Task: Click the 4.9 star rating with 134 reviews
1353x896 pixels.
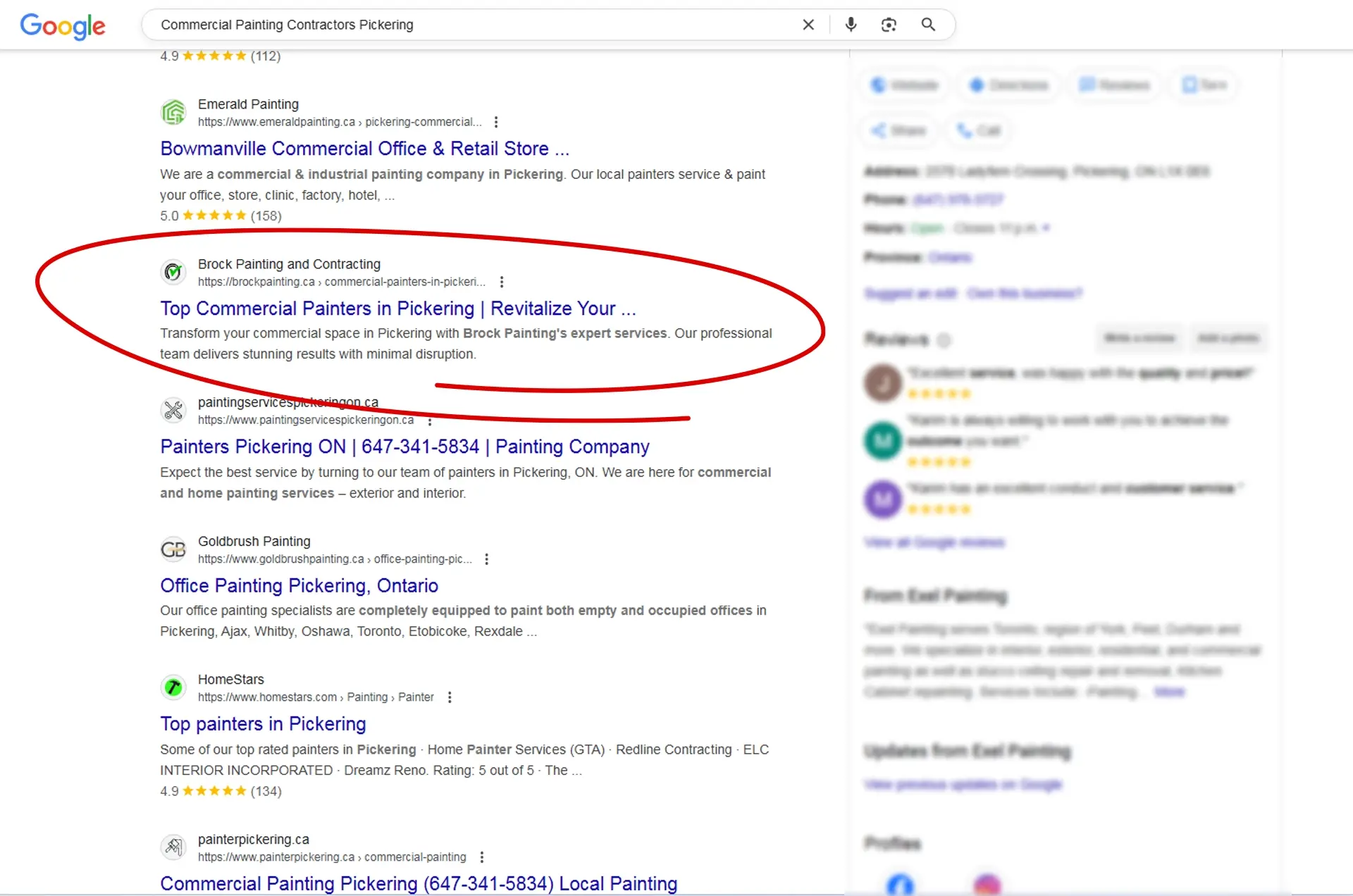Action: (221, 791)
